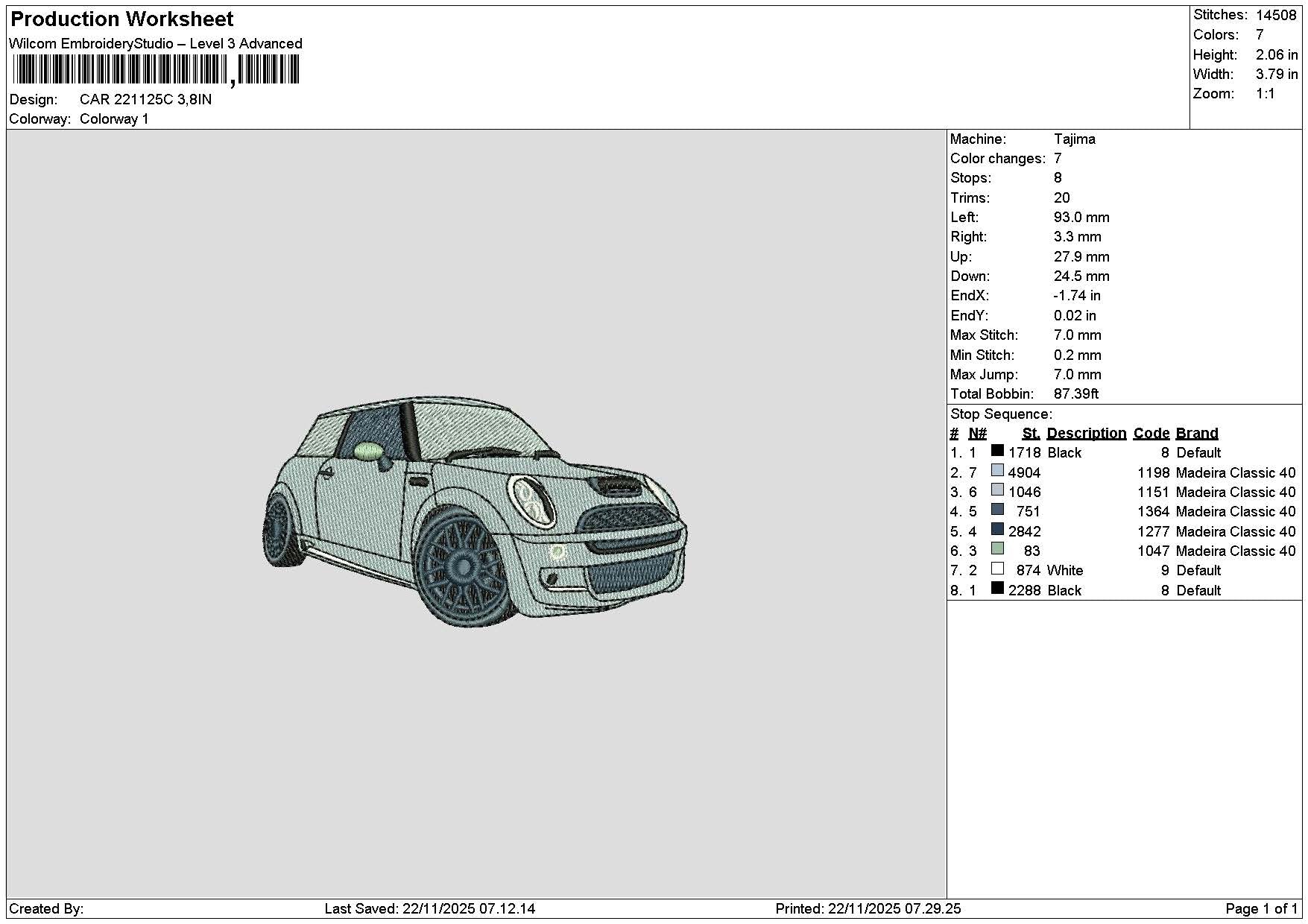1308x924 pixels.
Task: Click the 'White' description in stop 7
Action: 1064,571
